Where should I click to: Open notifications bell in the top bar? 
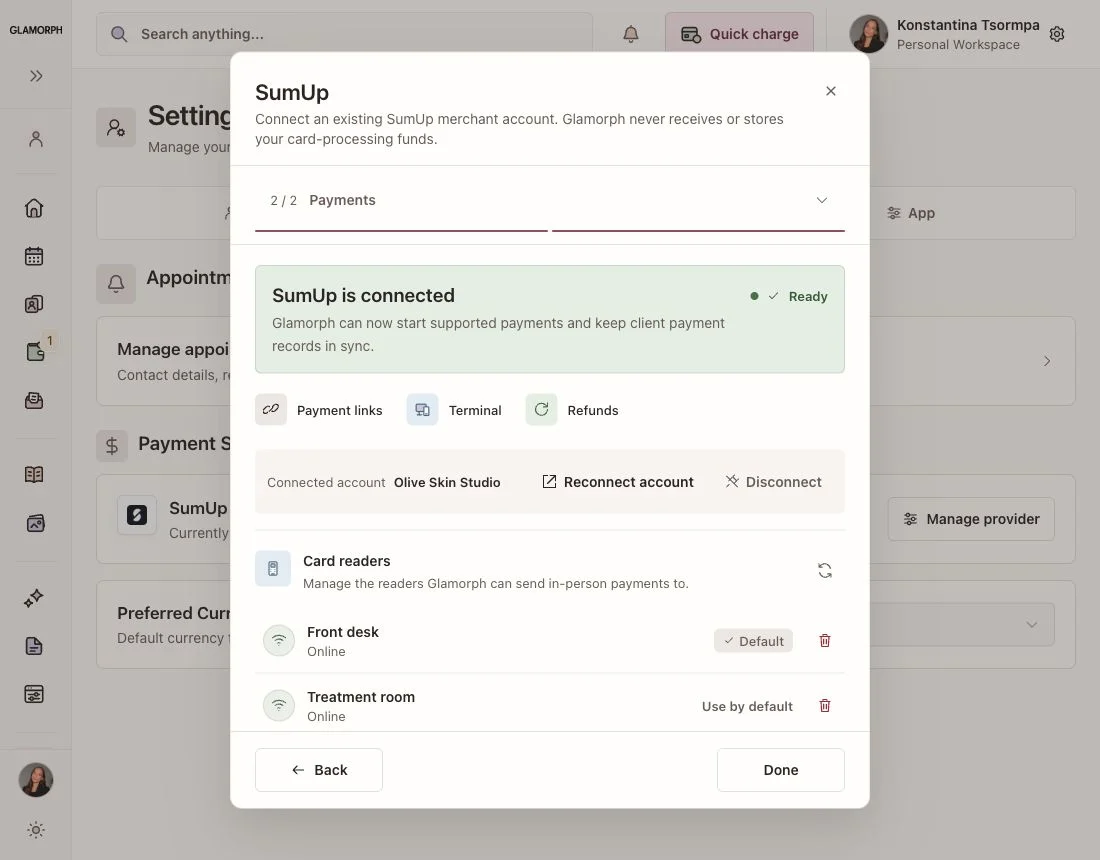[x=631, y=34]
